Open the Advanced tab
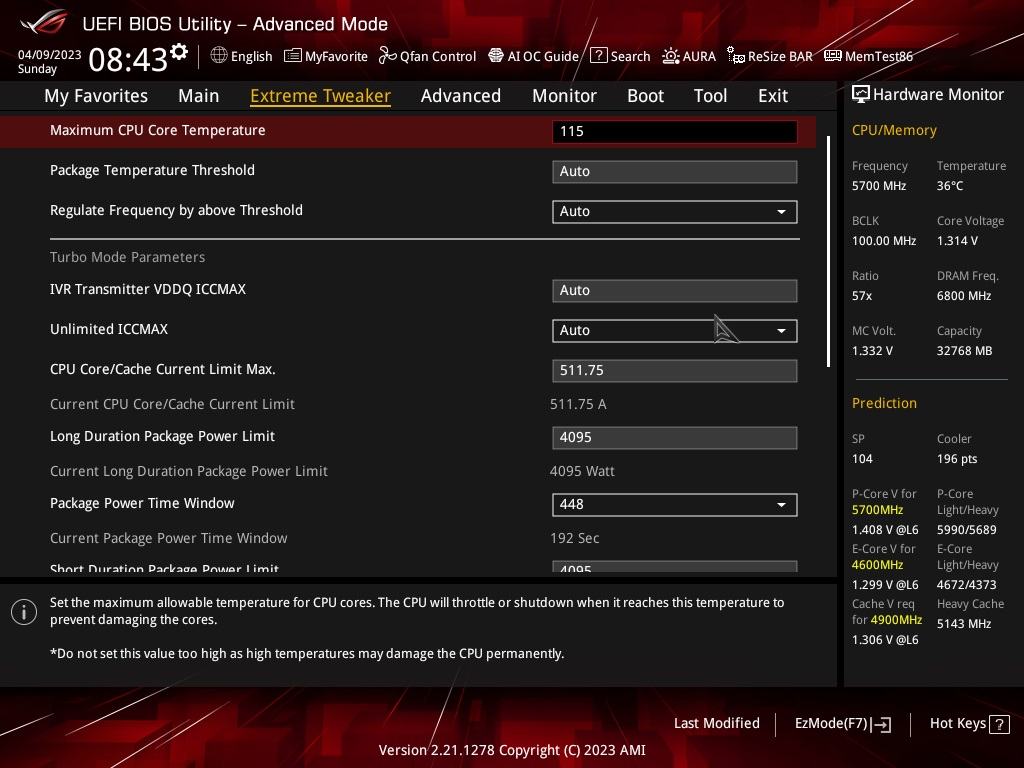The image size is (1024, 768). (461, 96)
